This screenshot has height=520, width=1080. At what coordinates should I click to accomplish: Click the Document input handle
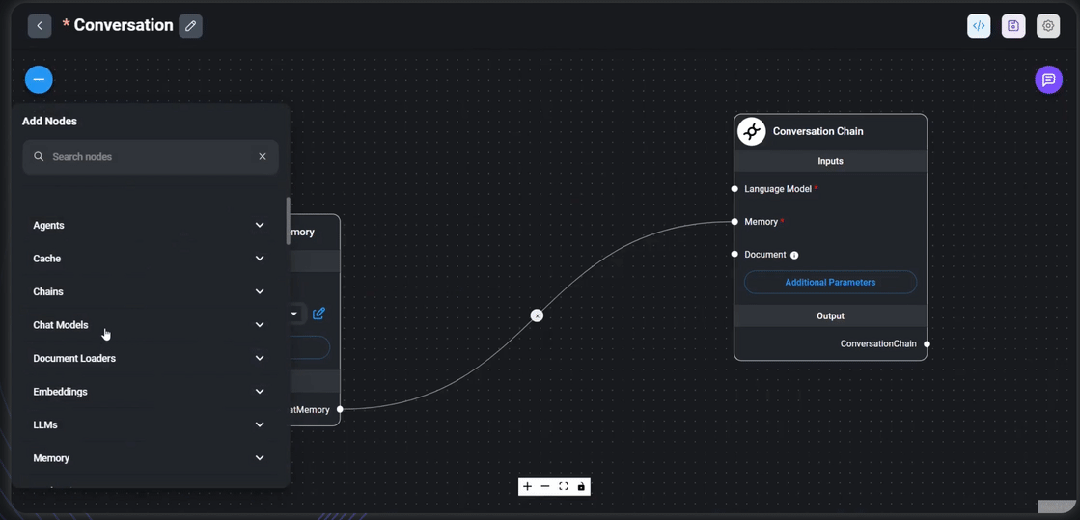(735, 254)
